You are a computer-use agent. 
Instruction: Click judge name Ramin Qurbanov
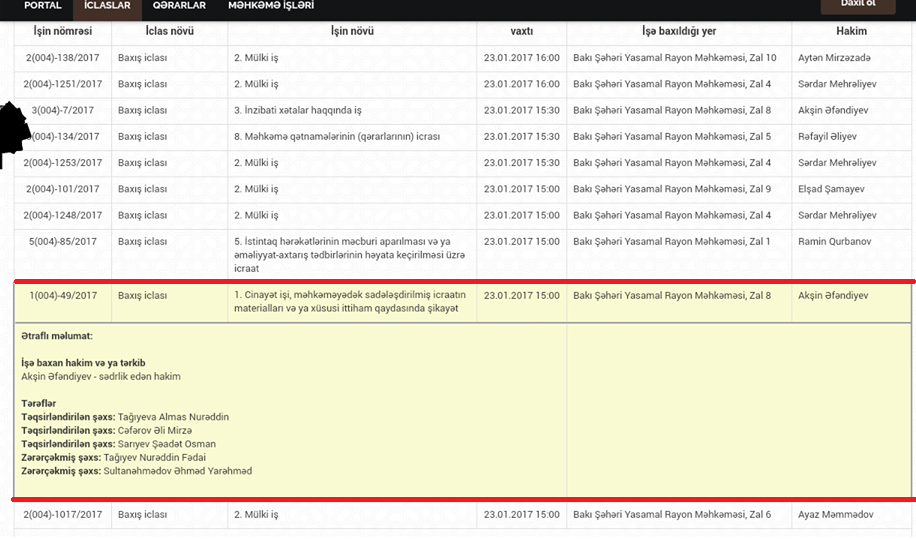pos(834,242)
